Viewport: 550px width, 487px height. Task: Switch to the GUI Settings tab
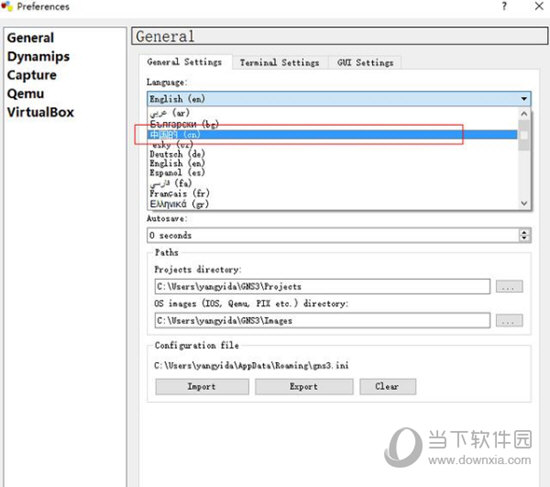(x=365, y=62)
